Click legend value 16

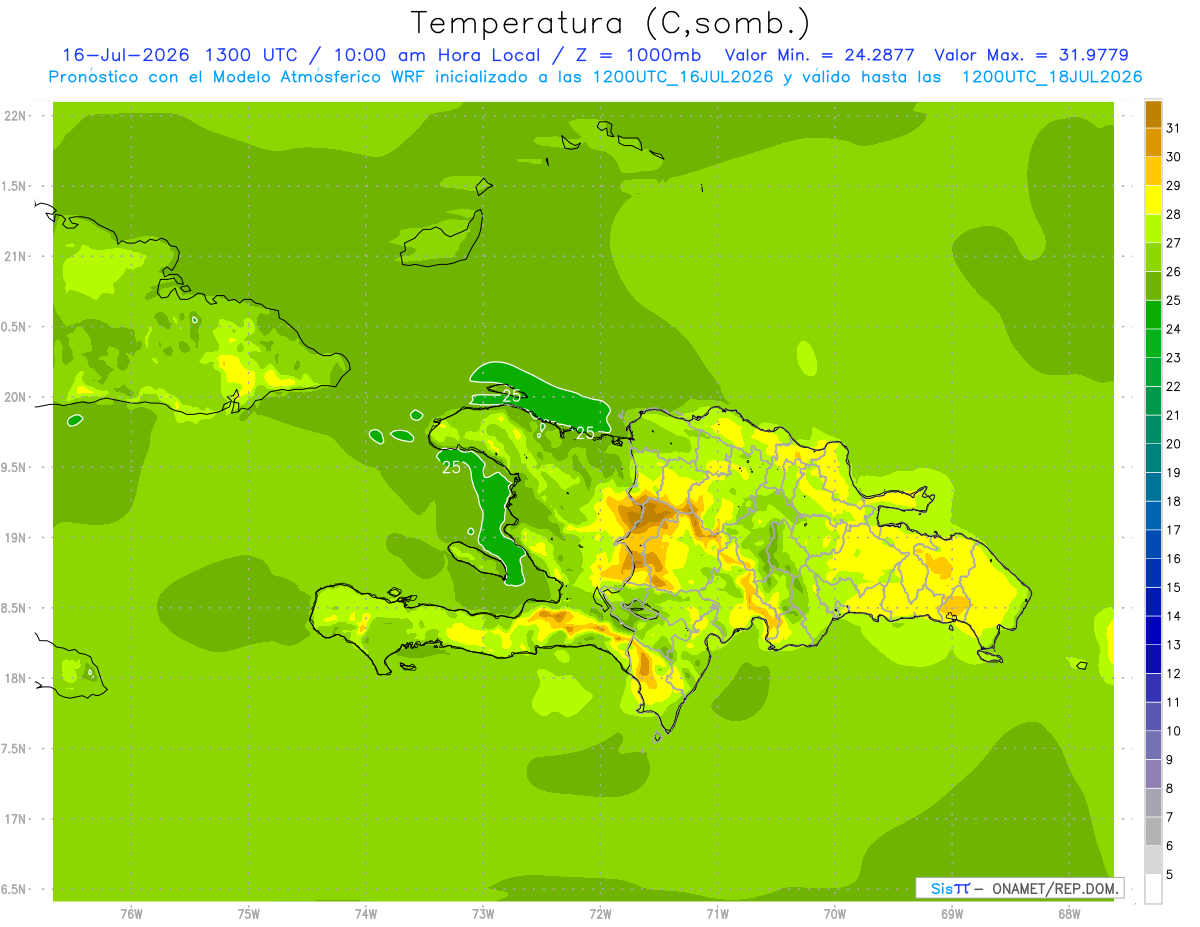pyautogui.click(x=1174, y=559)
